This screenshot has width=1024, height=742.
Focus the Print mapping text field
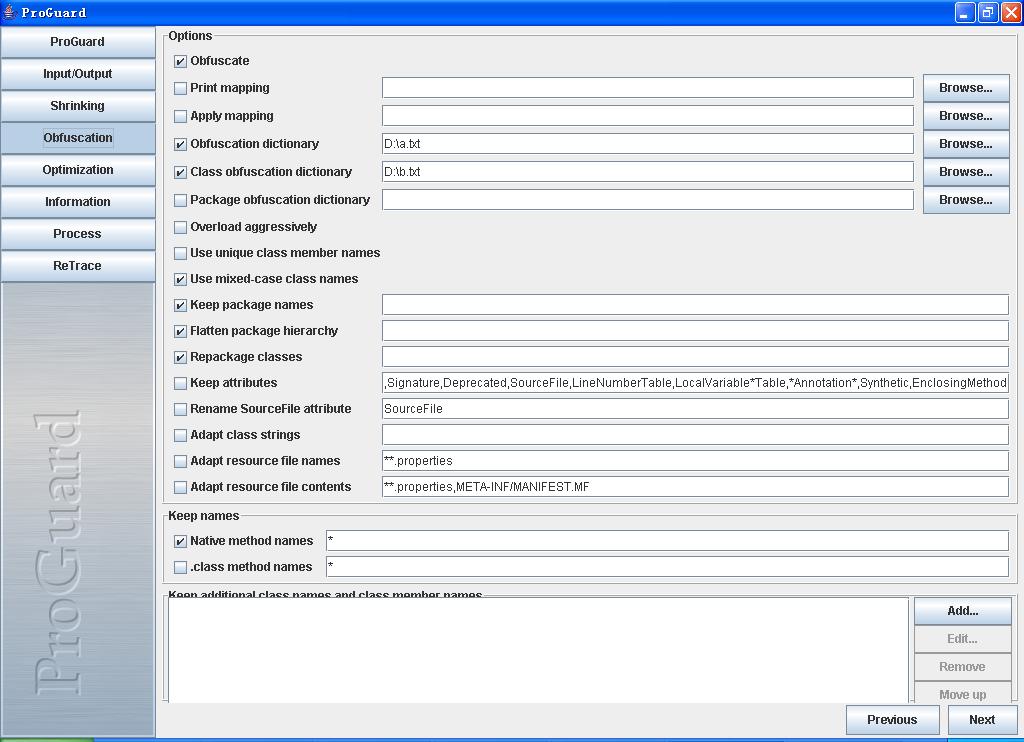point(648,88)
